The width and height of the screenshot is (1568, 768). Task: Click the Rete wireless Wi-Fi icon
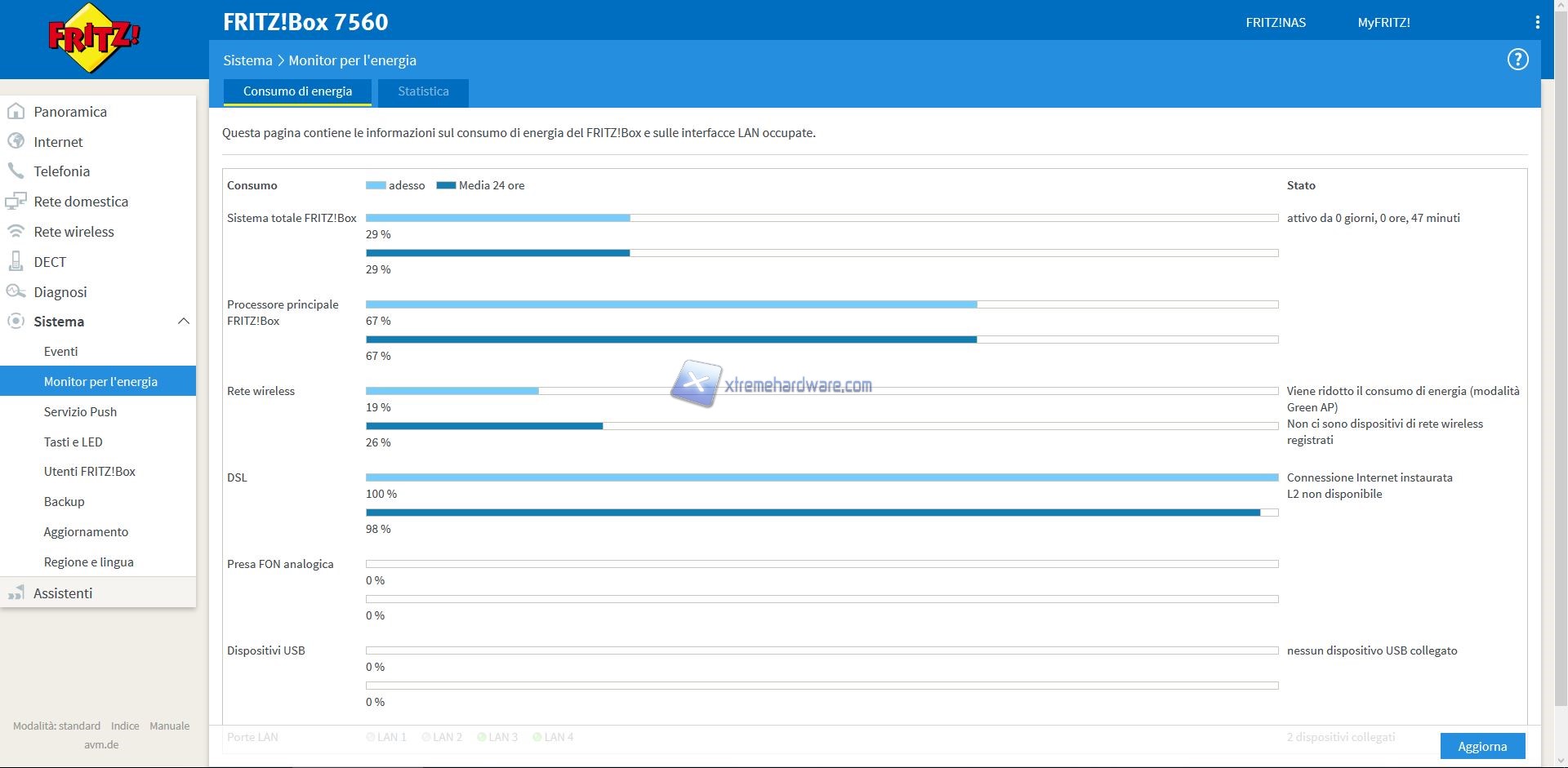click(16, 232)
